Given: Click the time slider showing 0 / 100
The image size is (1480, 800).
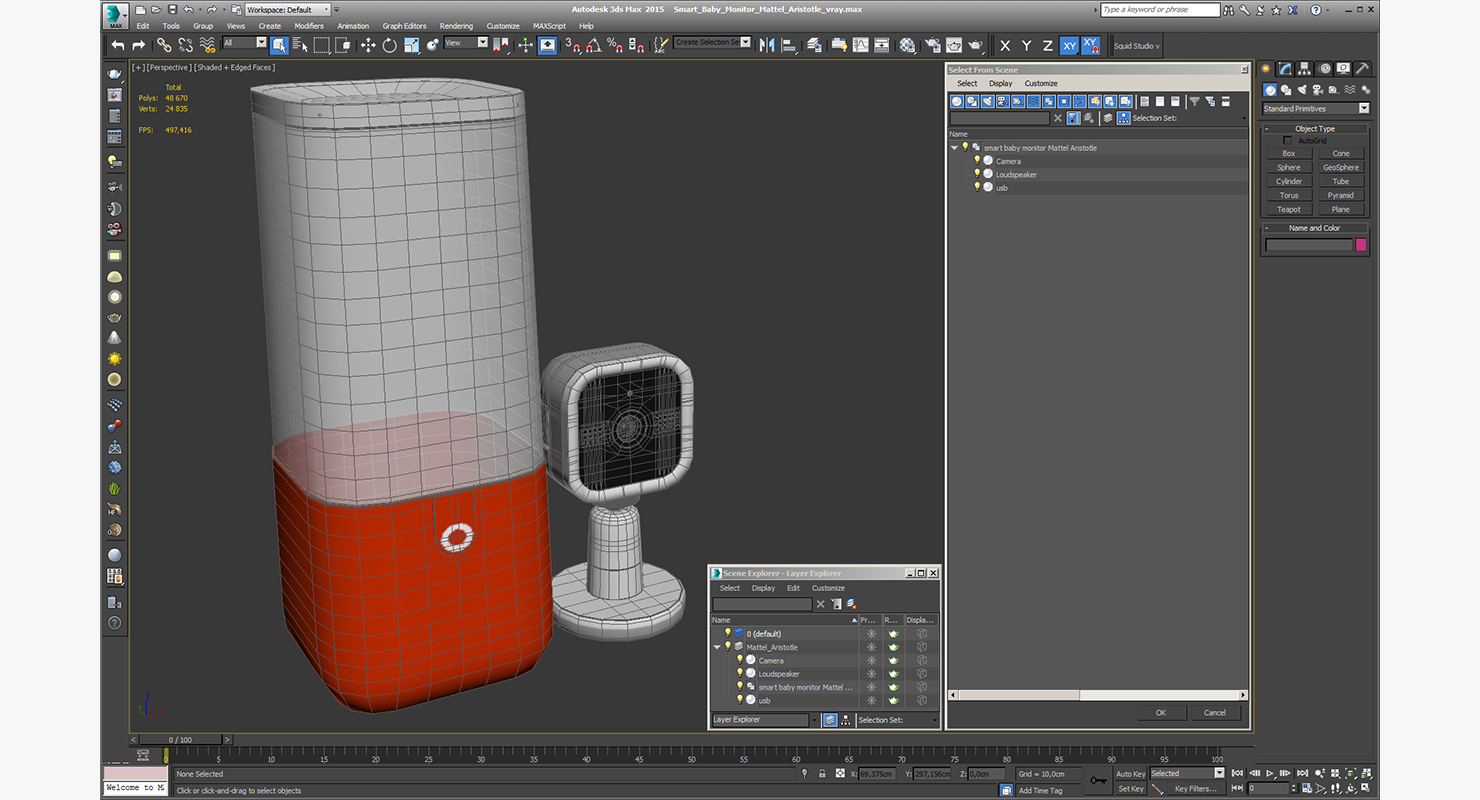Looking at the screenshot, I should [180, 740].
